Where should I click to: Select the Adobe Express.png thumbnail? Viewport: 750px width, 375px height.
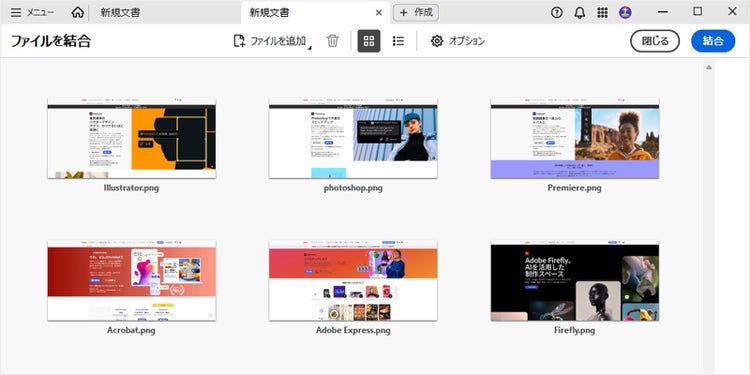(x=353, y=281)
